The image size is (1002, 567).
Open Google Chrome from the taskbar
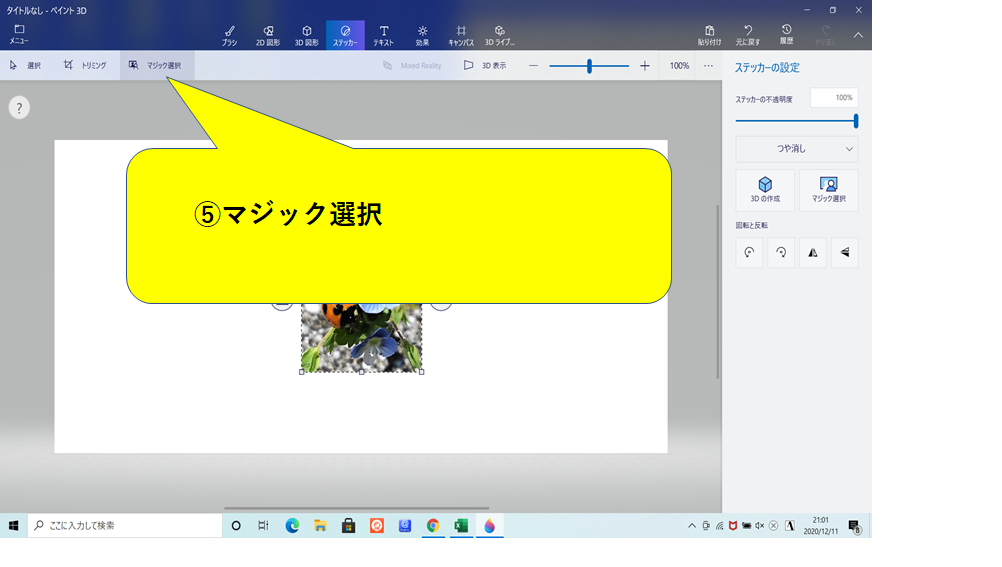point(433,525)
